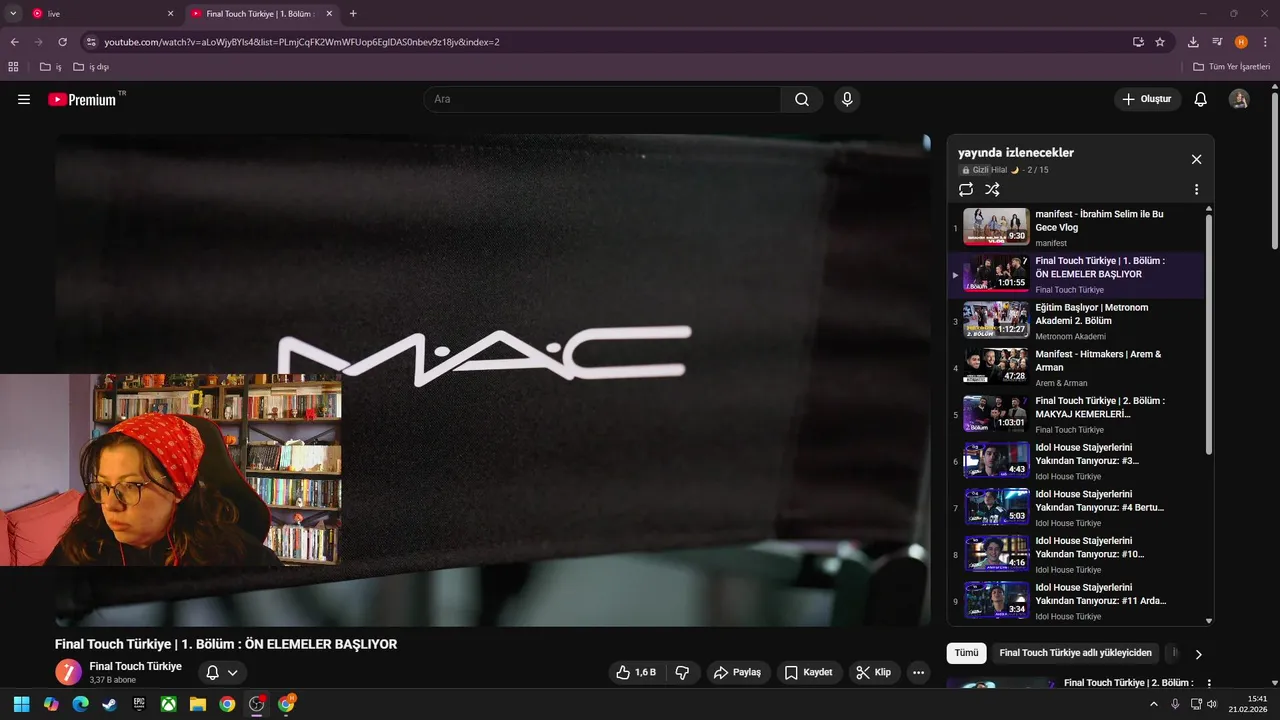
Task: Launch Steam from the taskbar
Action: (x=109, y=704)
